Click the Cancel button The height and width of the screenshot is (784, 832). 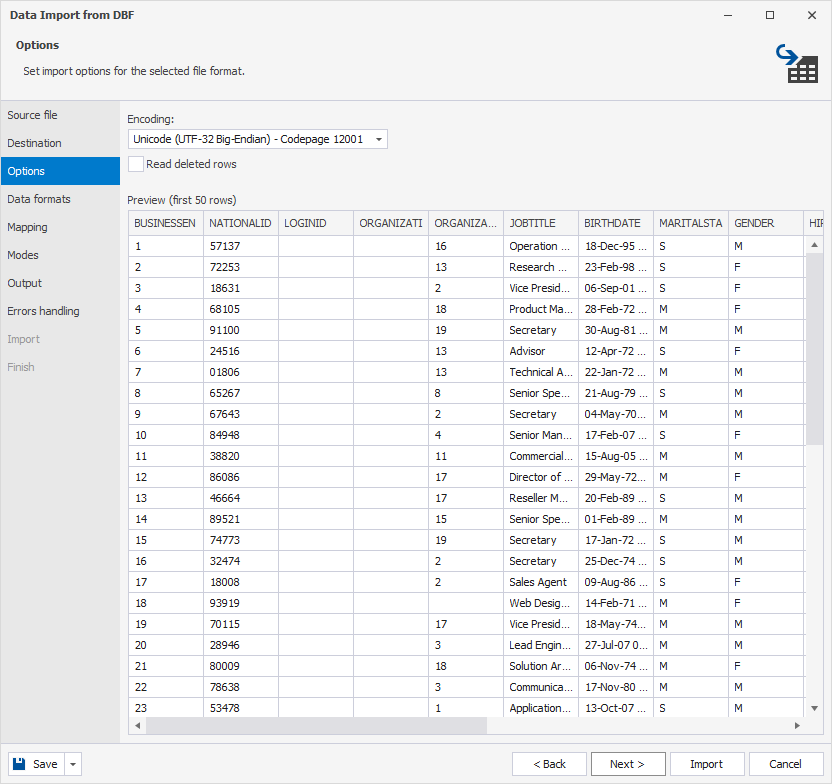(786, 764)
